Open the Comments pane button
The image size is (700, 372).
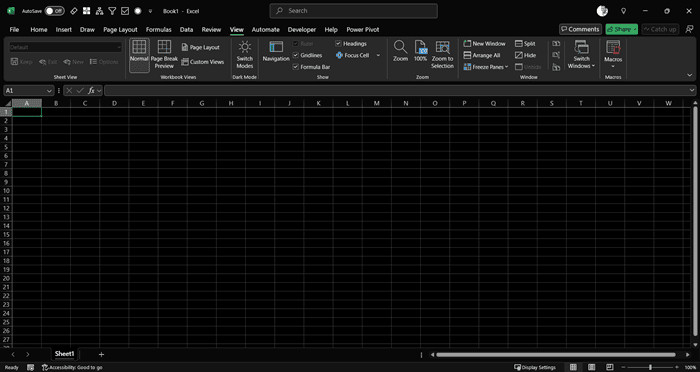pyautogui.click(x=580, y=29)
